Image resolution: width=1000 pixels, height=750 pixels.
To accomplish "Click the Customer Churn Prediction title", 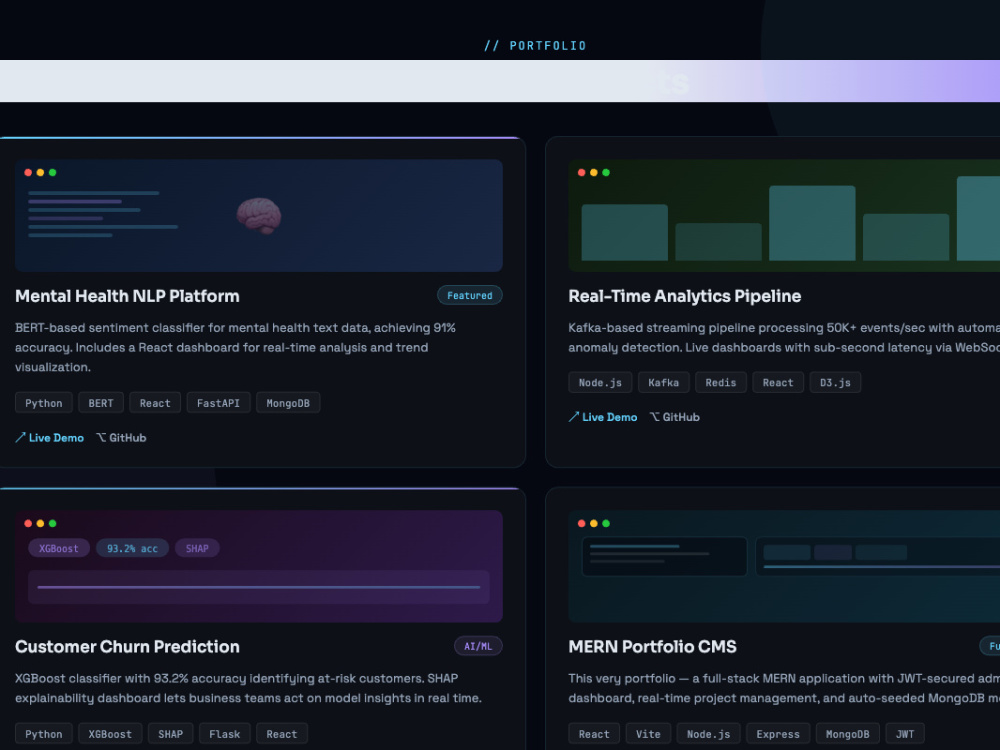I will pyautogui.click(x=128, y=647).
